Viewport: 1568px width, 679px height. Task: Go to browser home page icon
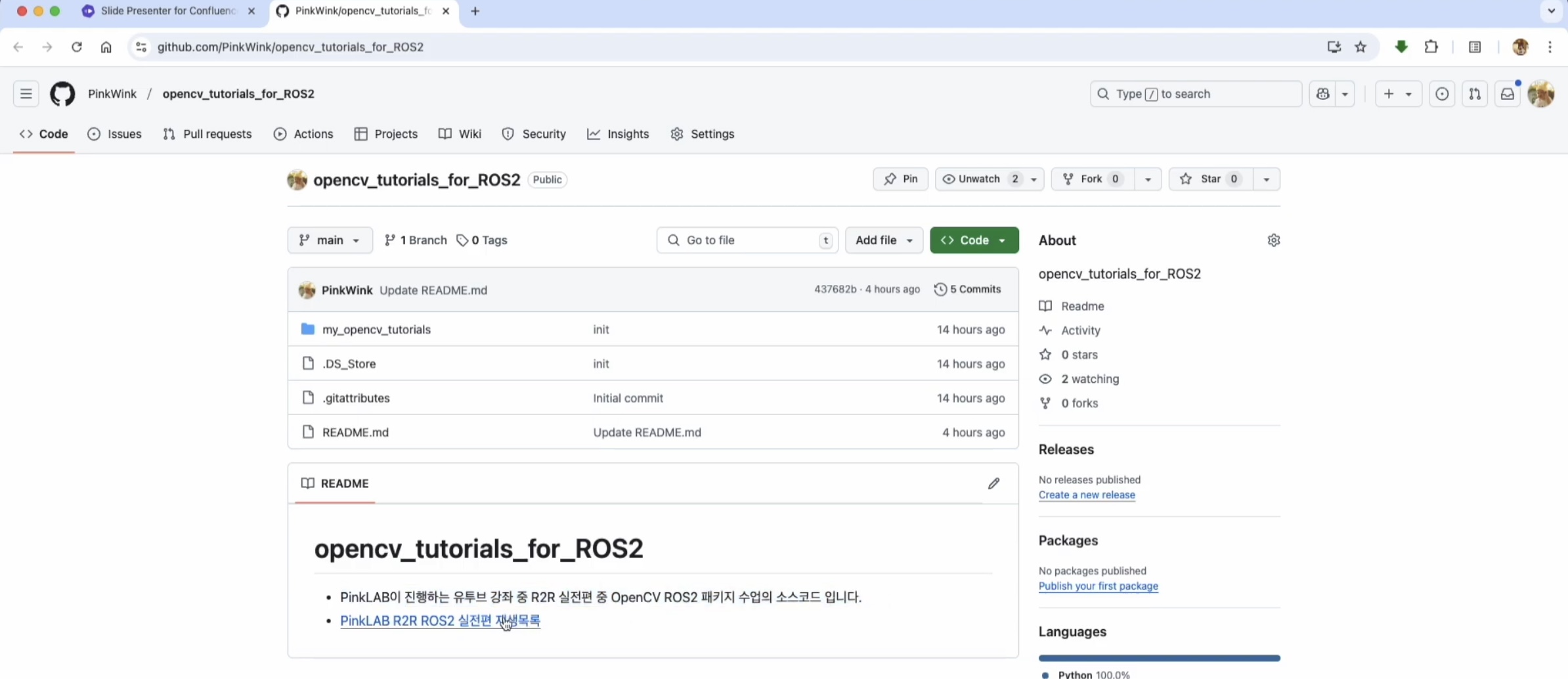[106, 47]
